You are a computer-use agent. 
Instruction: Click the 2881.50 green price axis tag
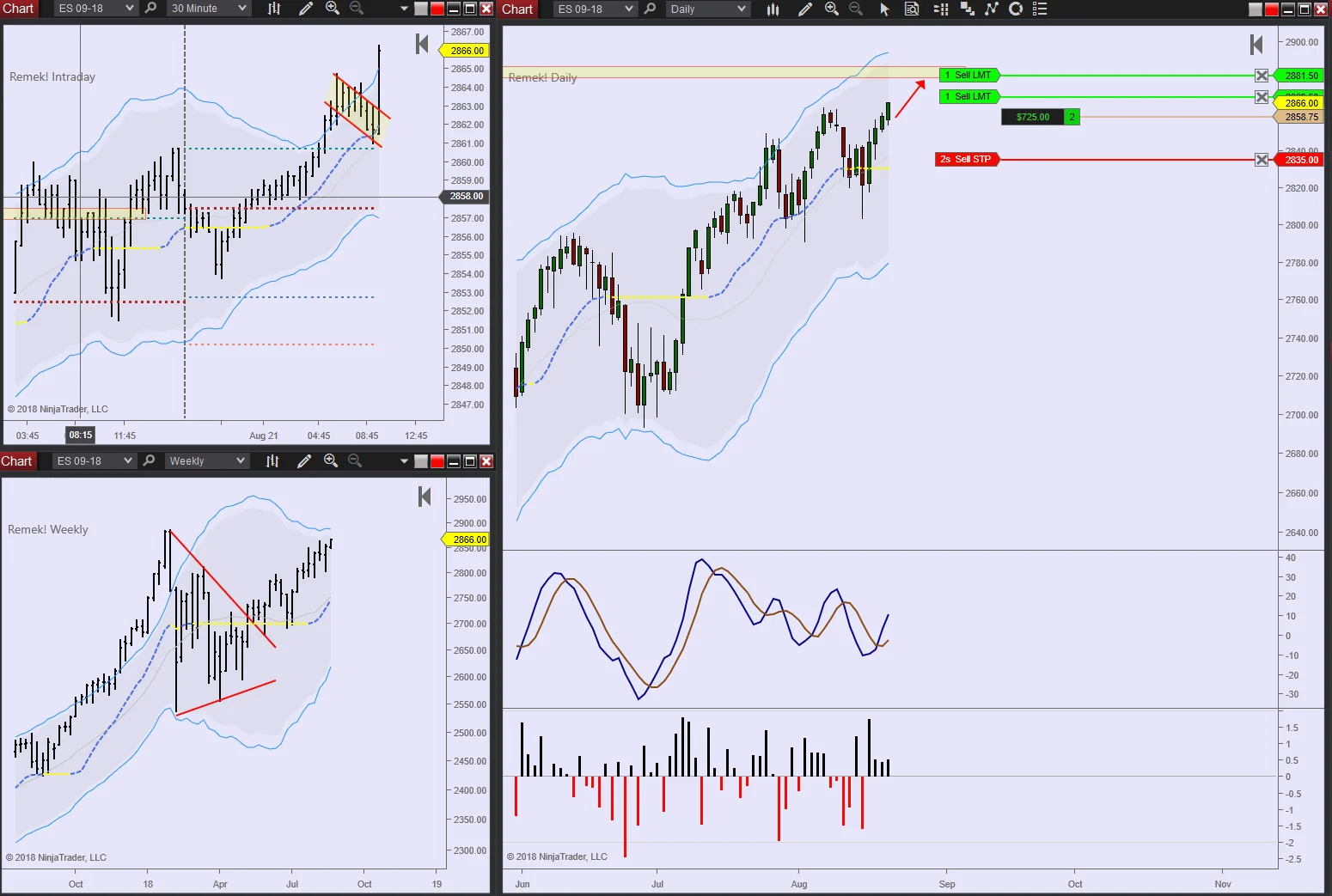pos(1299,76)
